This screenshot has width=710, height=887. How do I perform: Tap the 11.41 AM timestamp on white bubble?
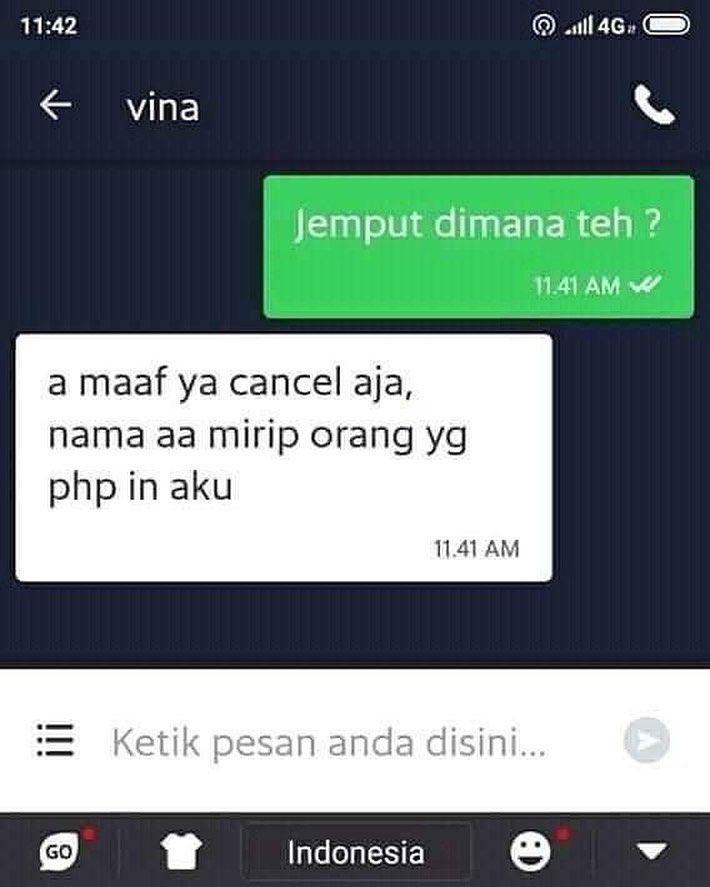pos(476,549)
